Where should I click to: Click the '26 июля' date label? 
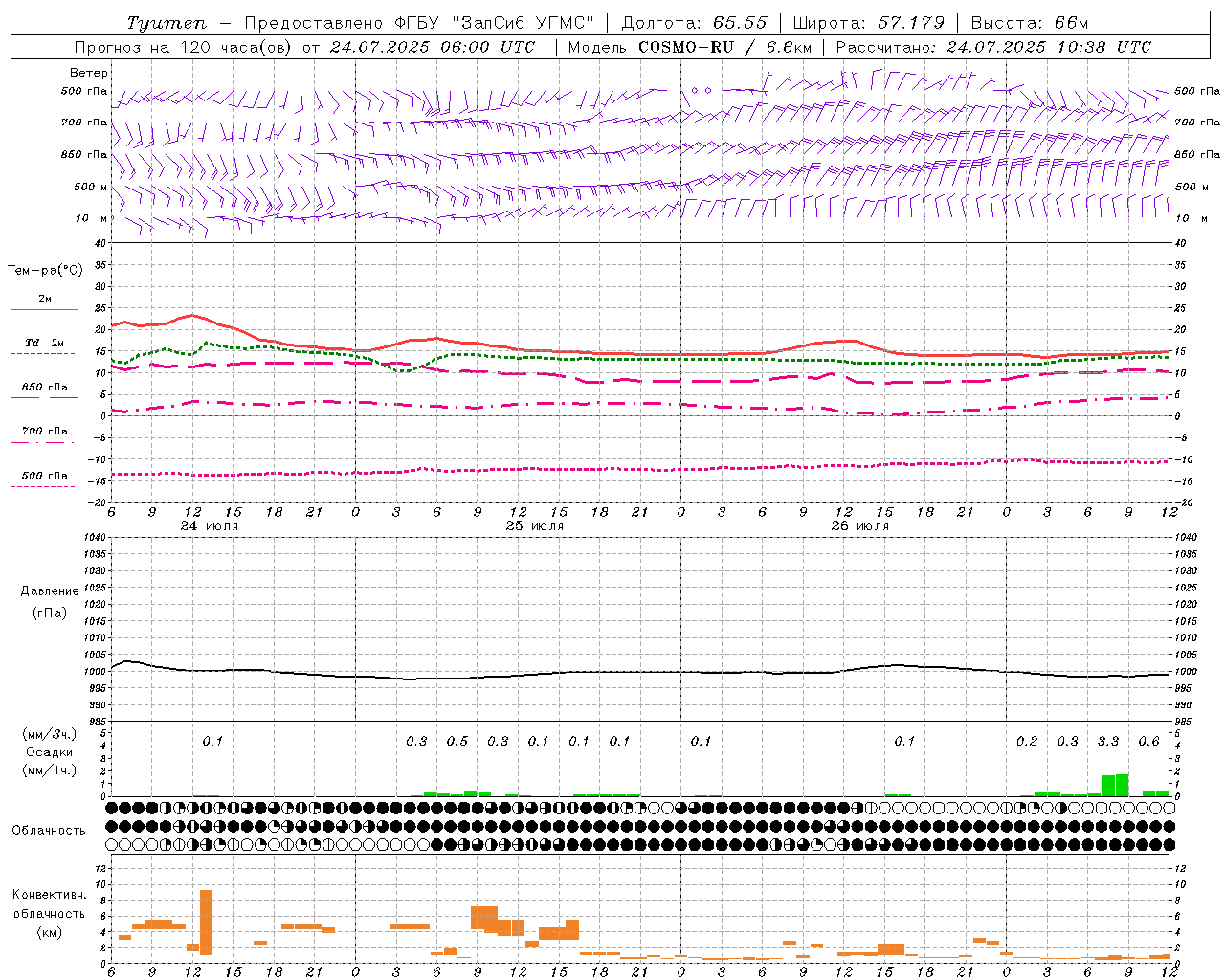pos(860,526)
